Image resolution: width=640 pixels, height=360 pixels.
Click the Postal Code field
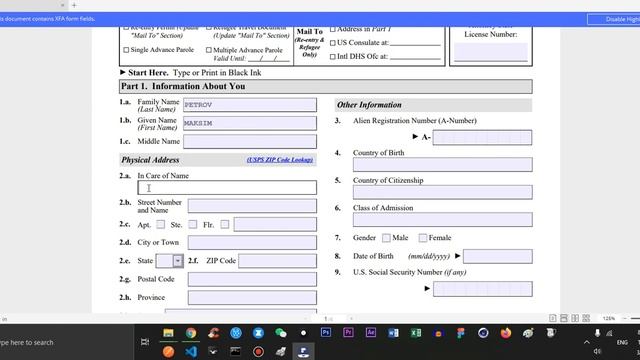(x=252, y=279)
